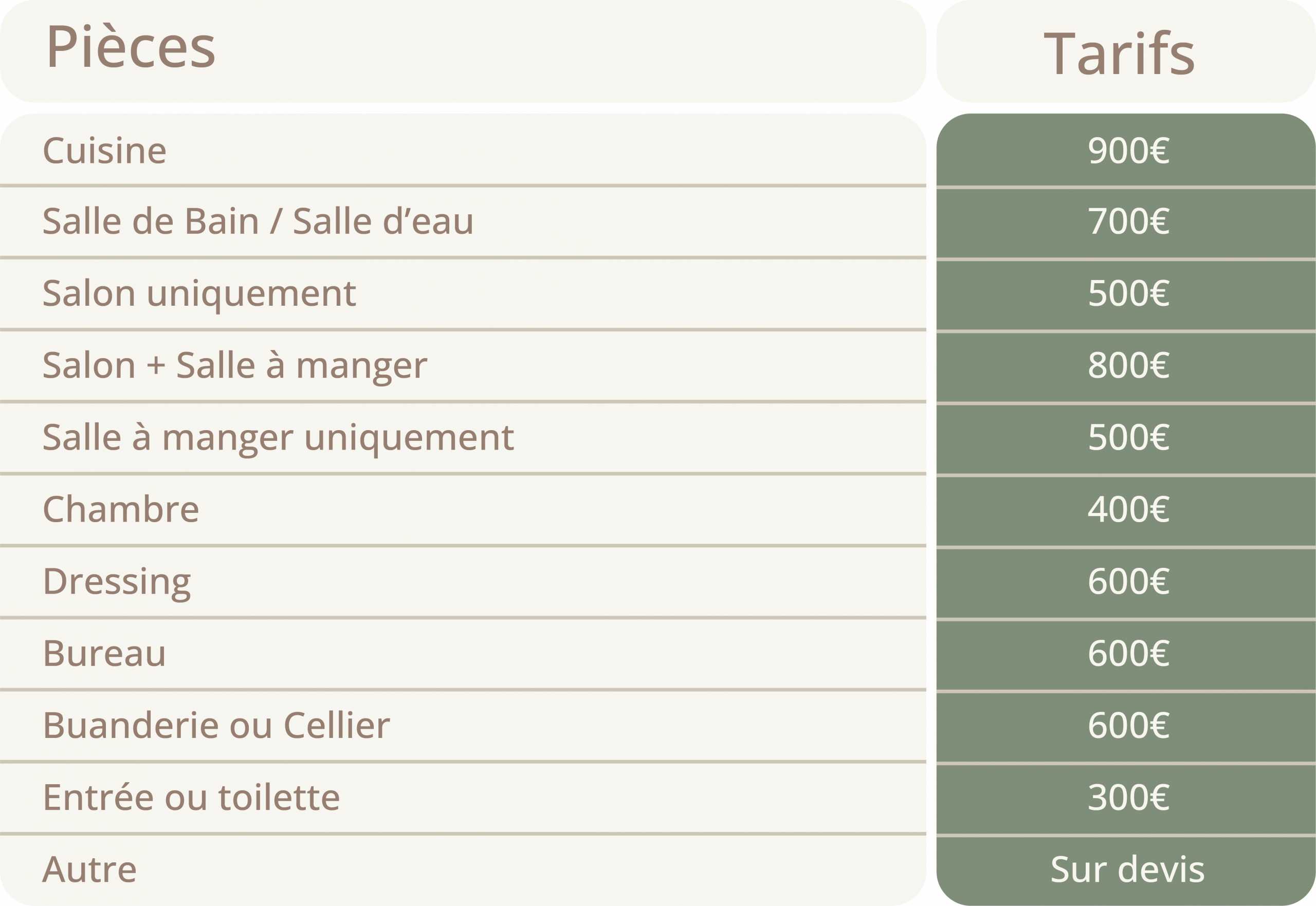Click the Sur devis cell
This screenshot has width=1316, height=906.
pyautogui.click(x=1127, y=870)
